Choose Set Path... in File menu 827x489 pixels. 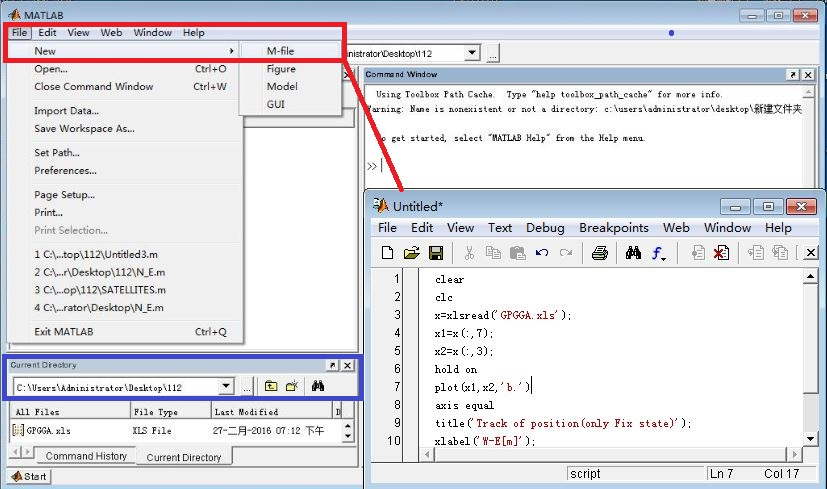click(57, 153)
